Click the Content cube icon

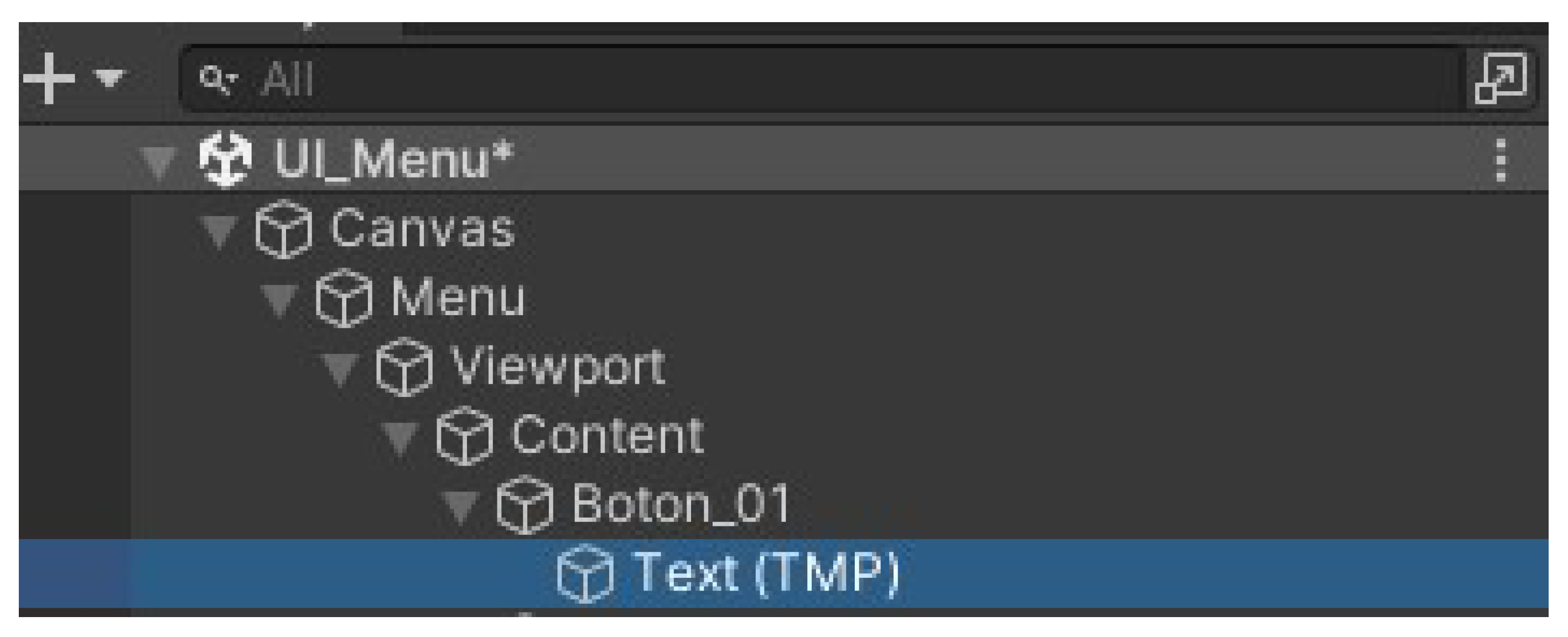(x=464, y=436)
